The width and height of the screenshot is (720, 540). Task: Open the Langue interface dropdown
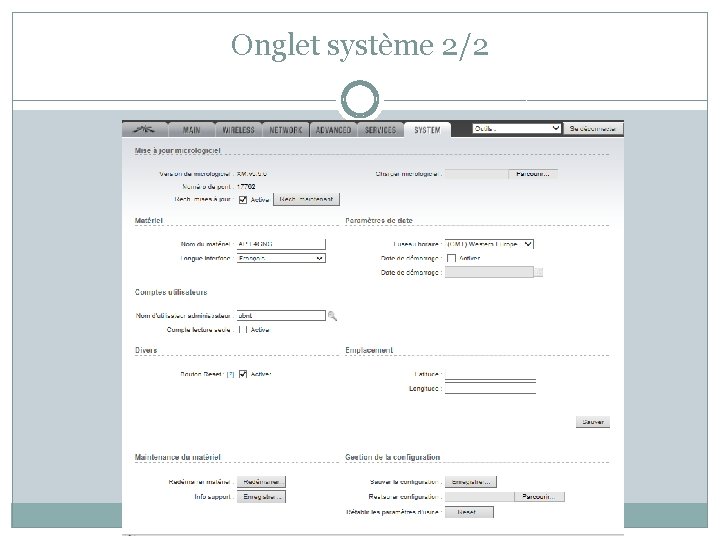(281, 258)
